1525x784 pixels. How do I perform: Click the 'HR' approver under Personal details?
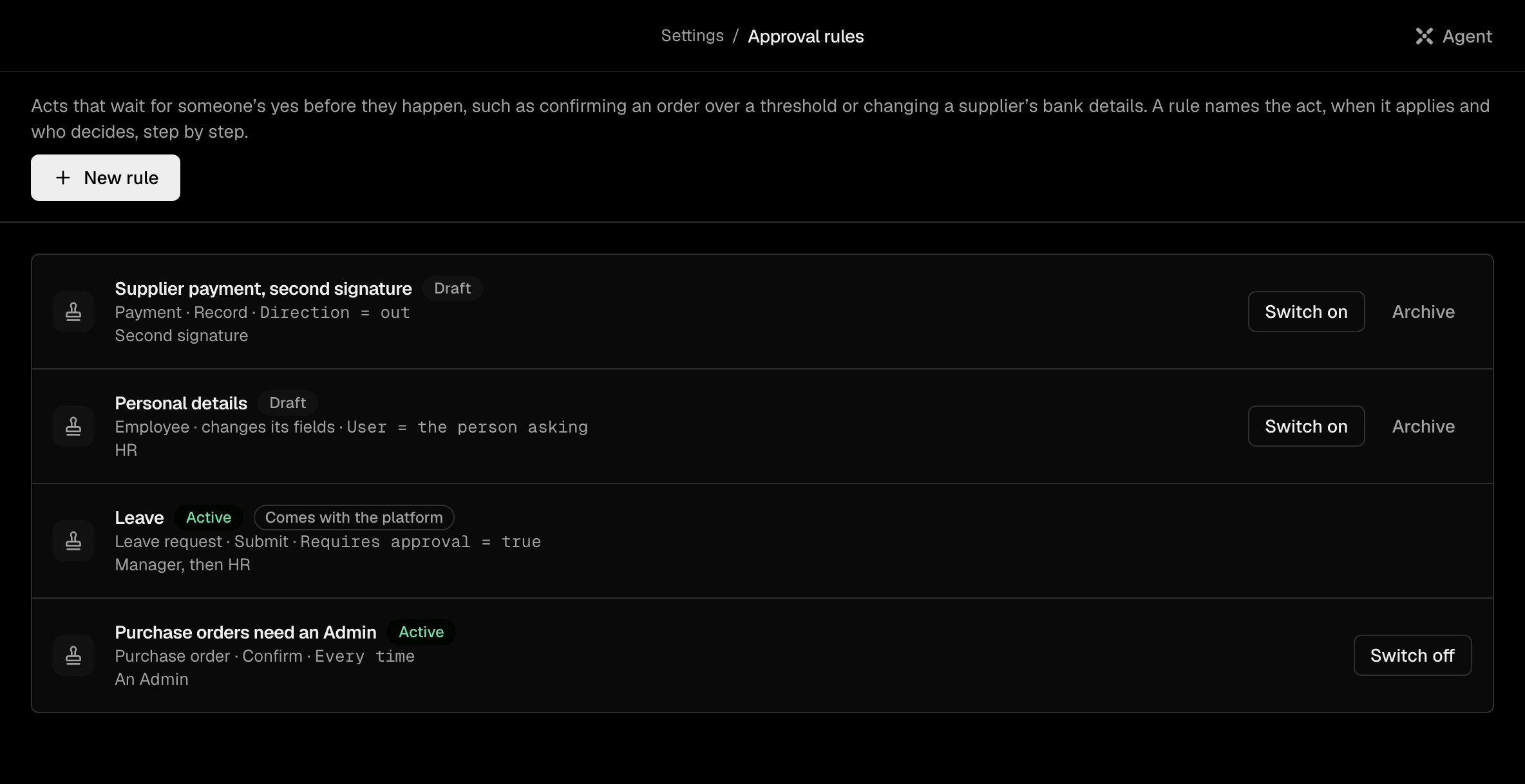(x=126, y=450)
